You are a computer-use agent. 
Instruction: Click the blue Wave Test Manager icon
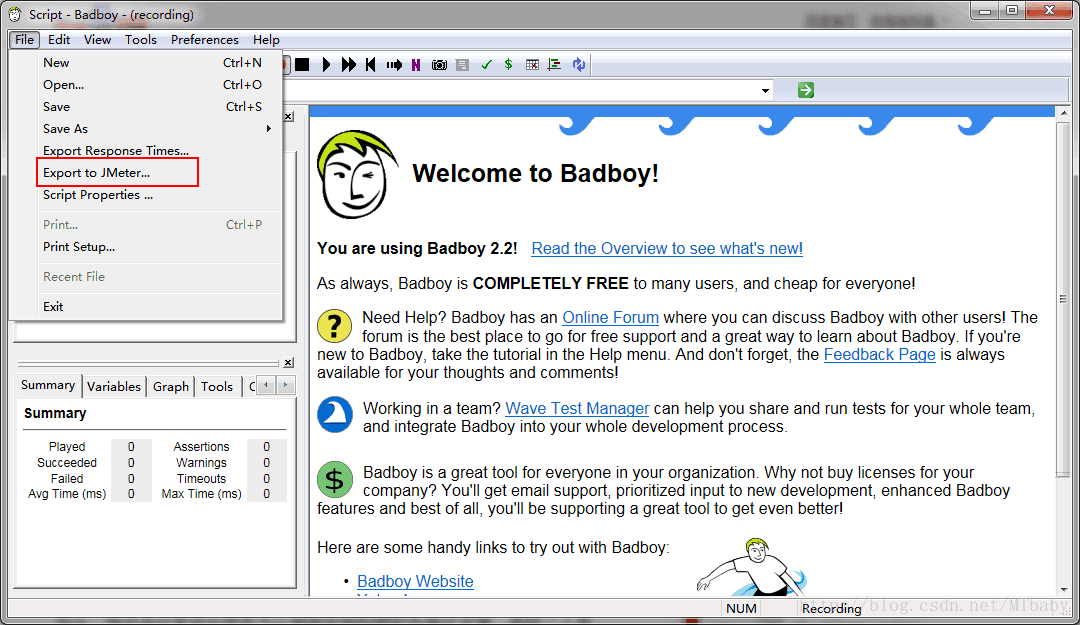[335, 415]
